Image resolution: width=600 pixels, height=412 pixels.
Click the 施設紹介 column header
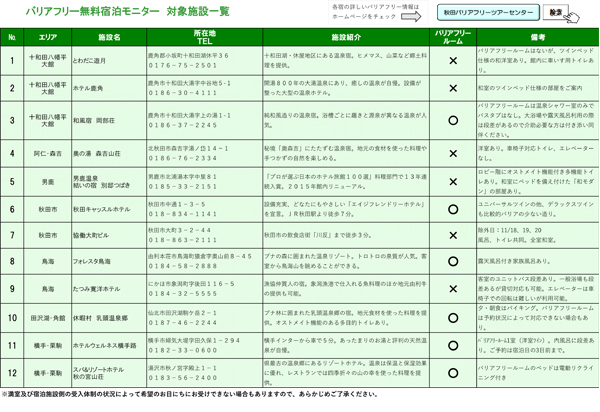pos(346,37)
